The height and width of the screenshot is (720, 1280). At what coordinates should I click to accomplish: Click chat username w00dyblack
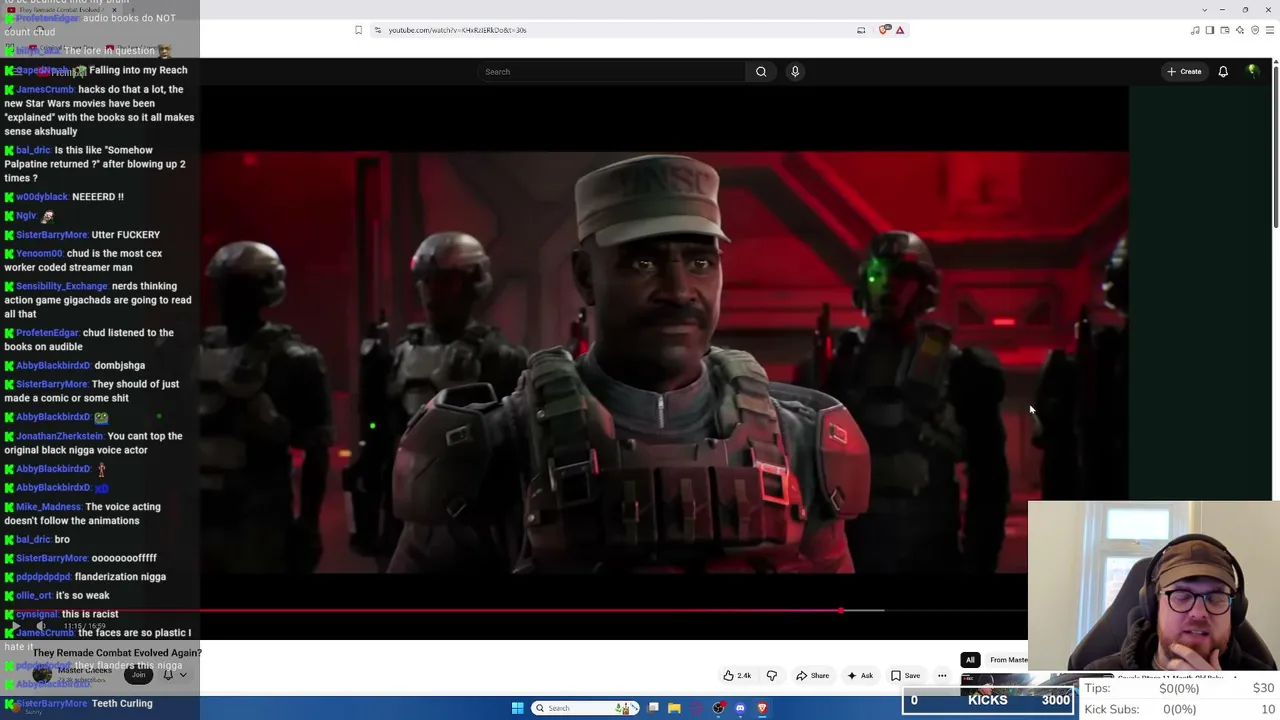click(x=42, y=197)
